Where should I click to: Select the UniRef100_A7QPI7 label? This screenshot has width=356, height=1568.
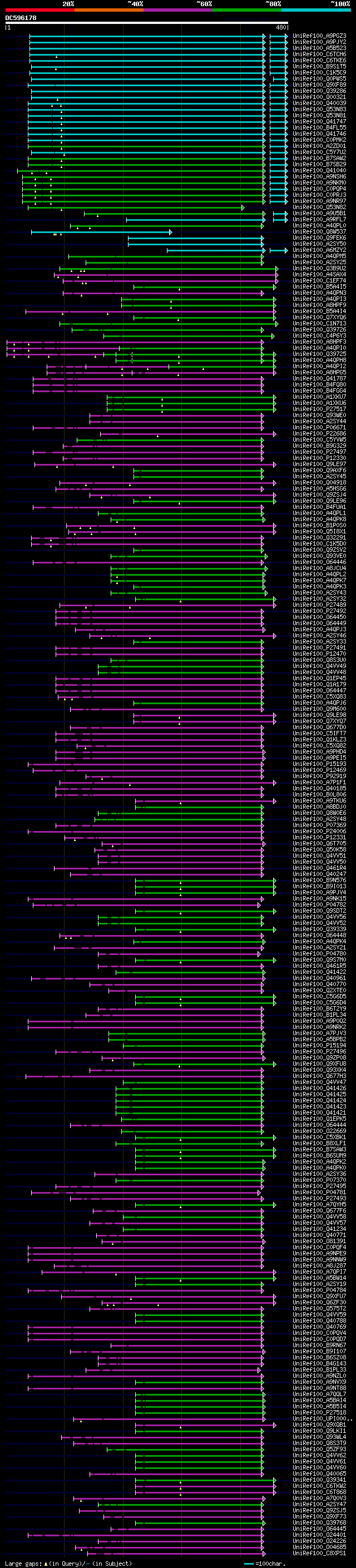point(319,1272)
